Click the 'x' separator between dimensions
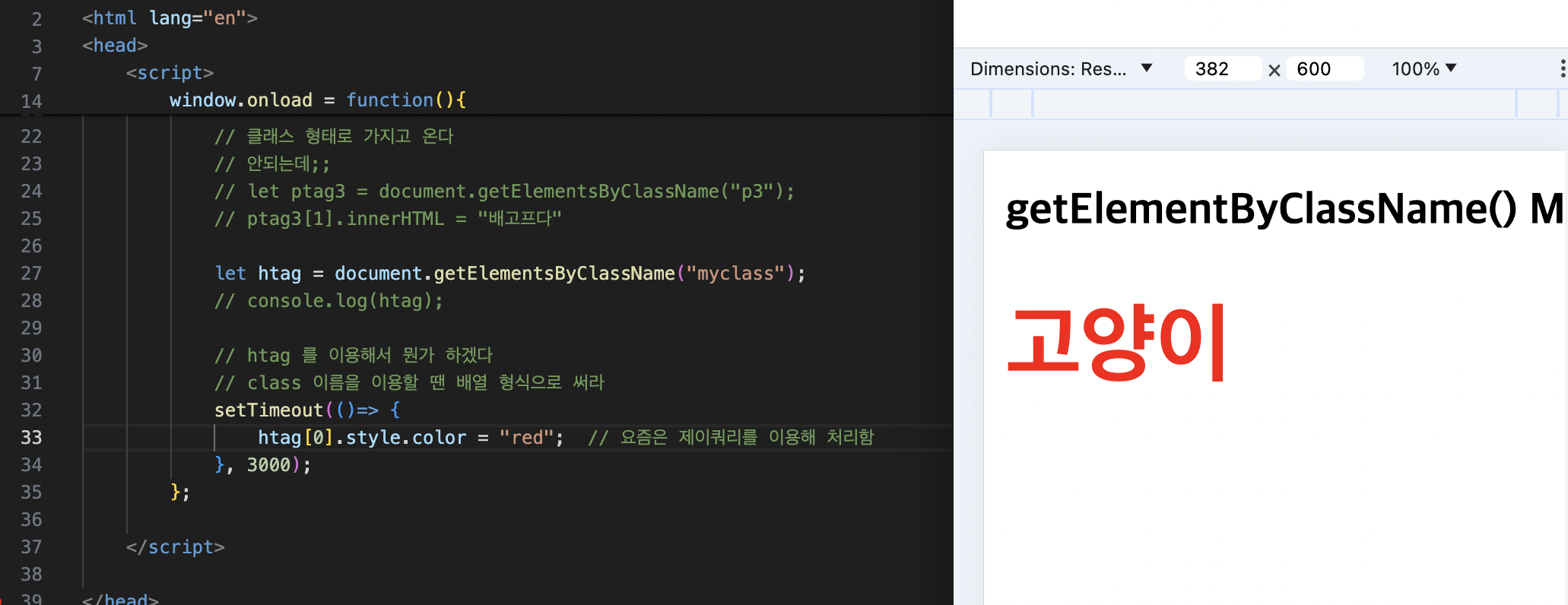The width and height of the screenshot is (1568, 605). click(x=1274, y=71)
